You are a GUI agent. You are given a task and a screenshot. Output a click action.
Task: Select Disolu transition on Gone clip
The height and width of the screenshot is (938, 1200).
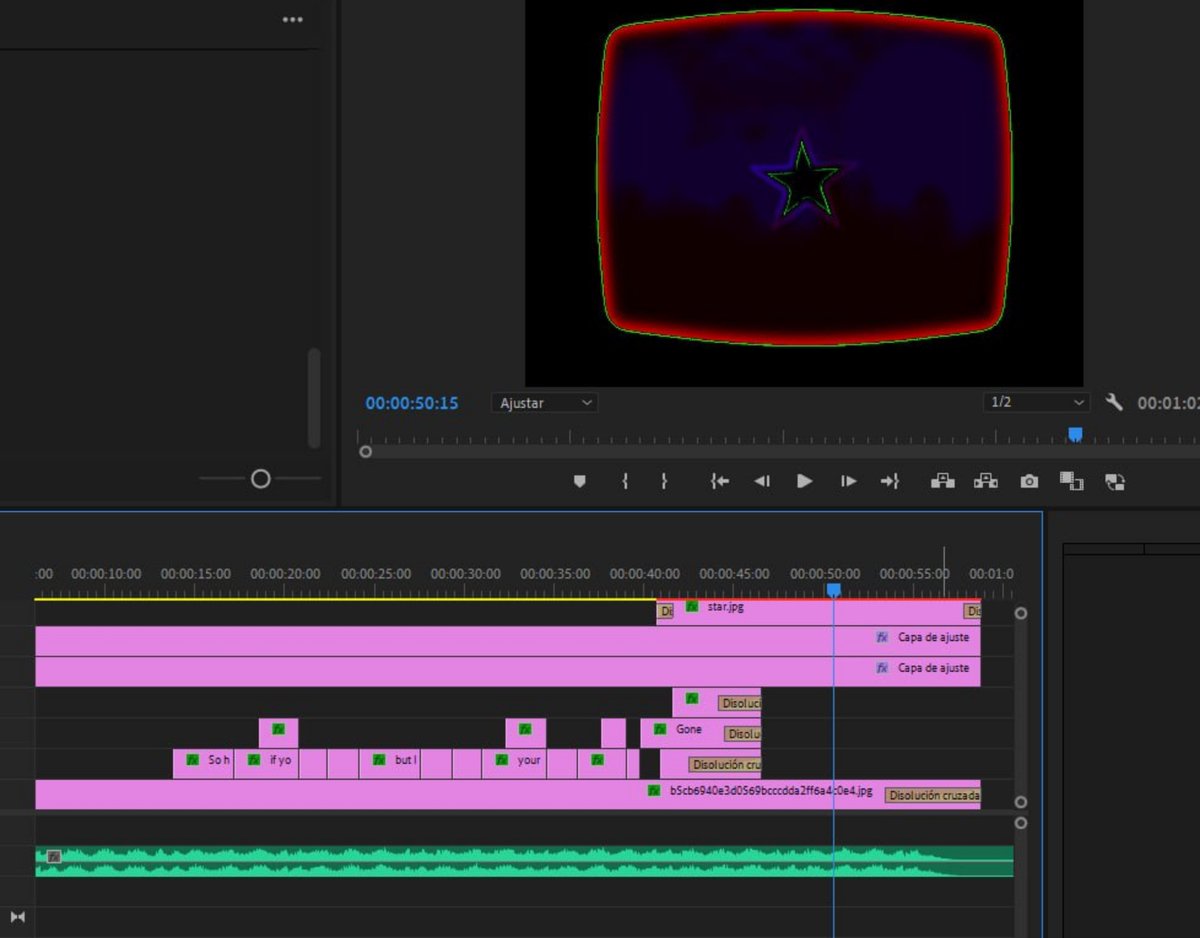743,734
